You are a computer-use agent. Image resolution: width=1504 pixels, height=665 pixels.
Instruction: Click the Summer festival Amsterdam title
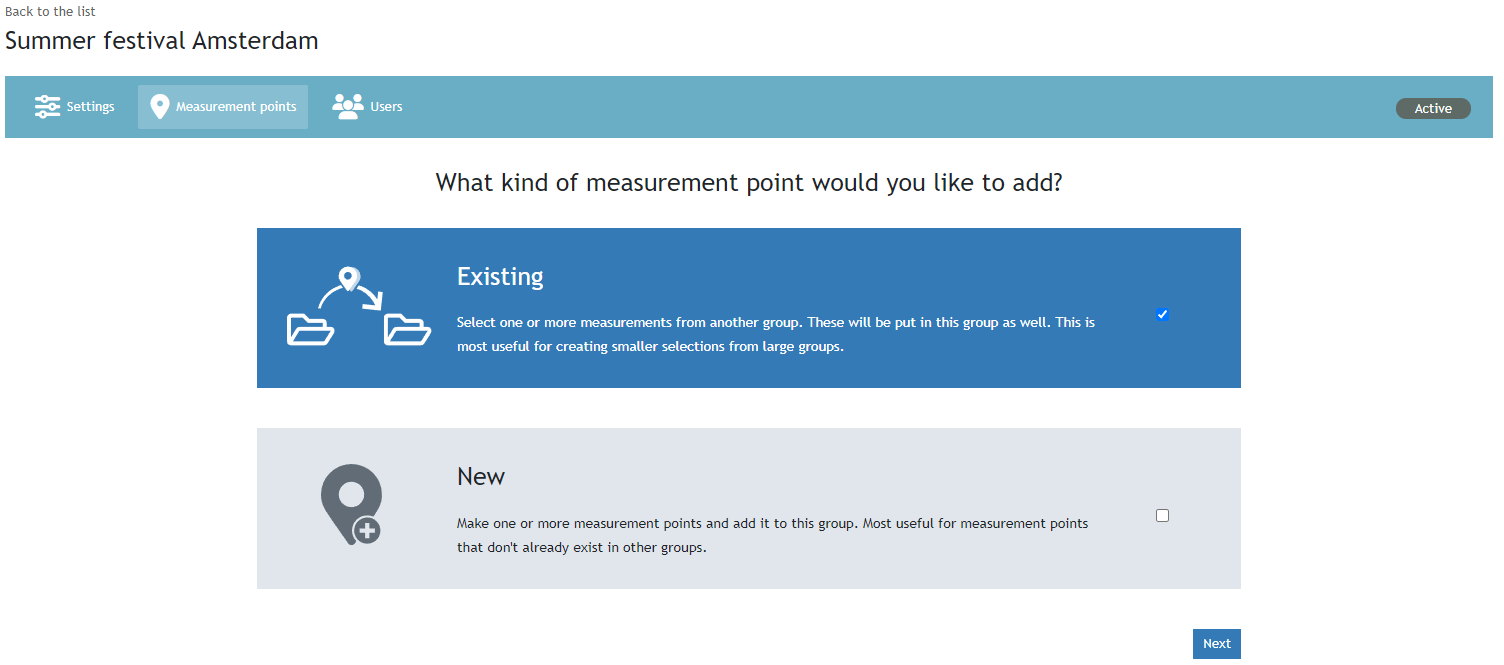coord(162,41)
